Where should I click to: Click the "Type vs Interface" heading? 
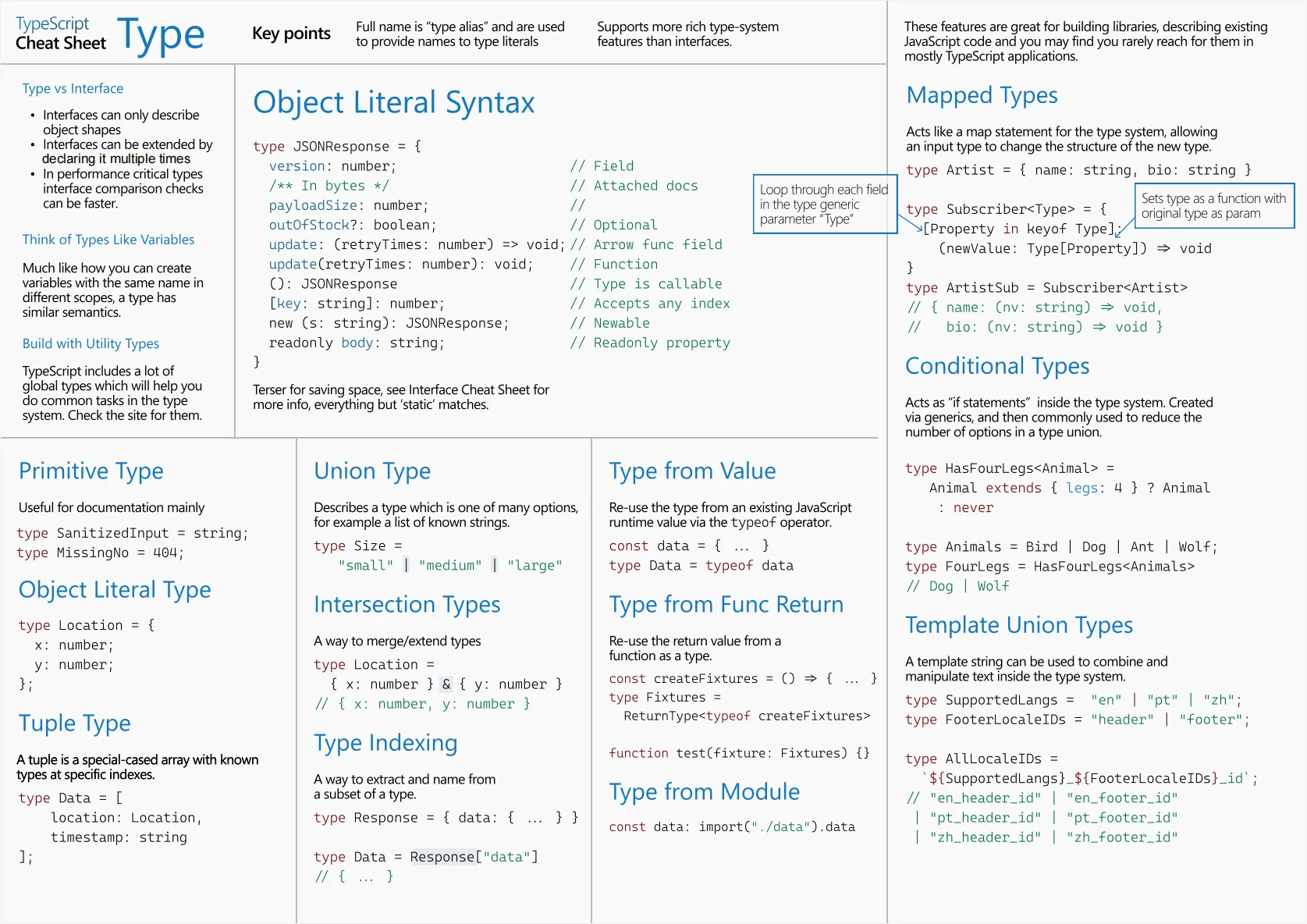click(x=73, y=89)
